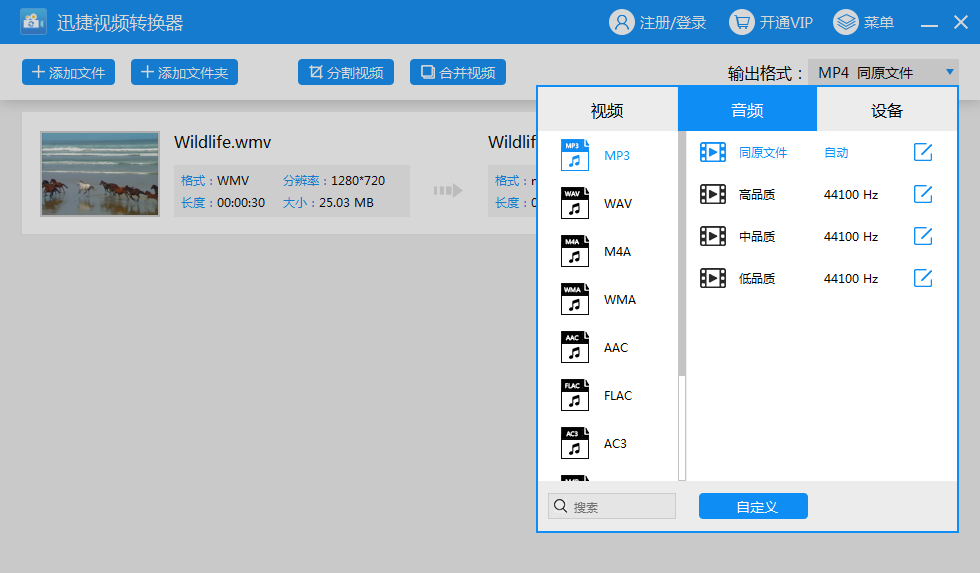Click the 25.03 MB size value
980x573 pixels.
point(346,202)
